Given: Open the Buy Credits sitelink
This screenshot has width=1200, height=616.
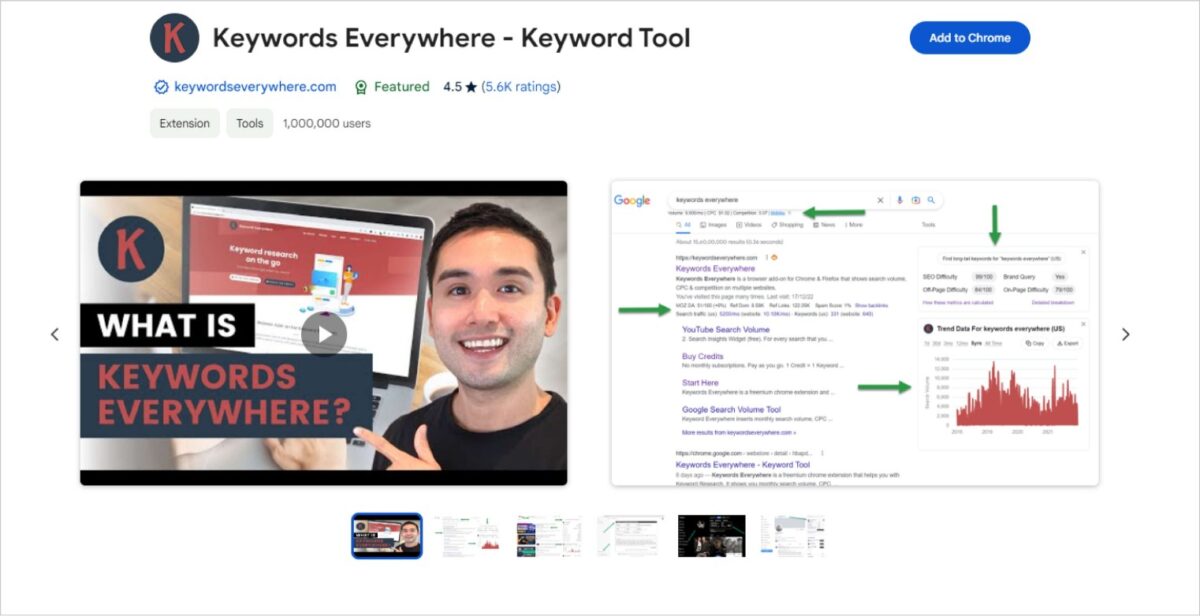Looking at the screenshot, I should point(703,356).
